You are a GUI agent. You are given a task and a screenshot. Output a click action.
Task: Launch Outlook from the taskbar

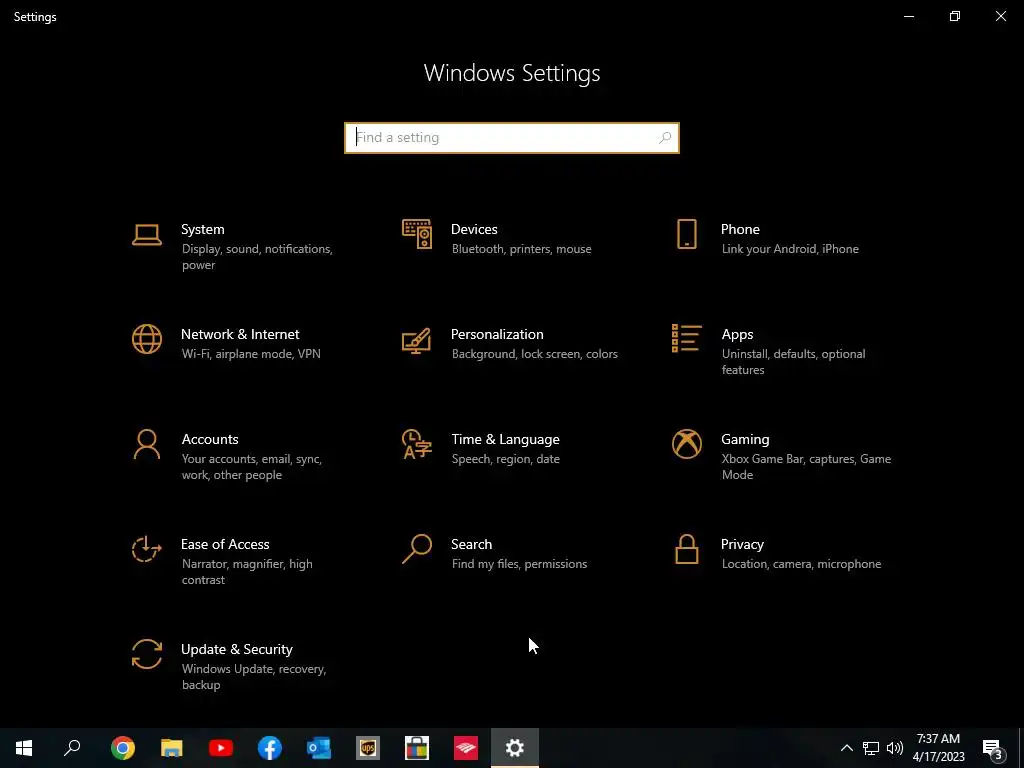[x=319, y=748]
